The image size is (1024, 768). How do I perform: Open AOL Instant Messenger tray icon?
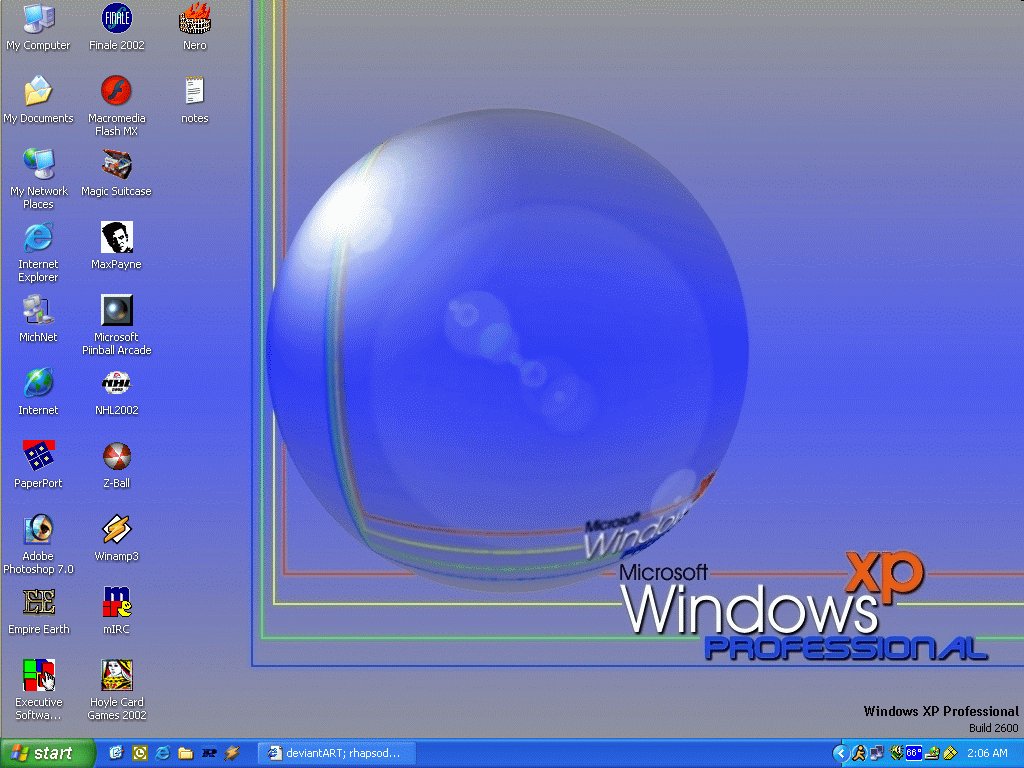pos(859,753)
